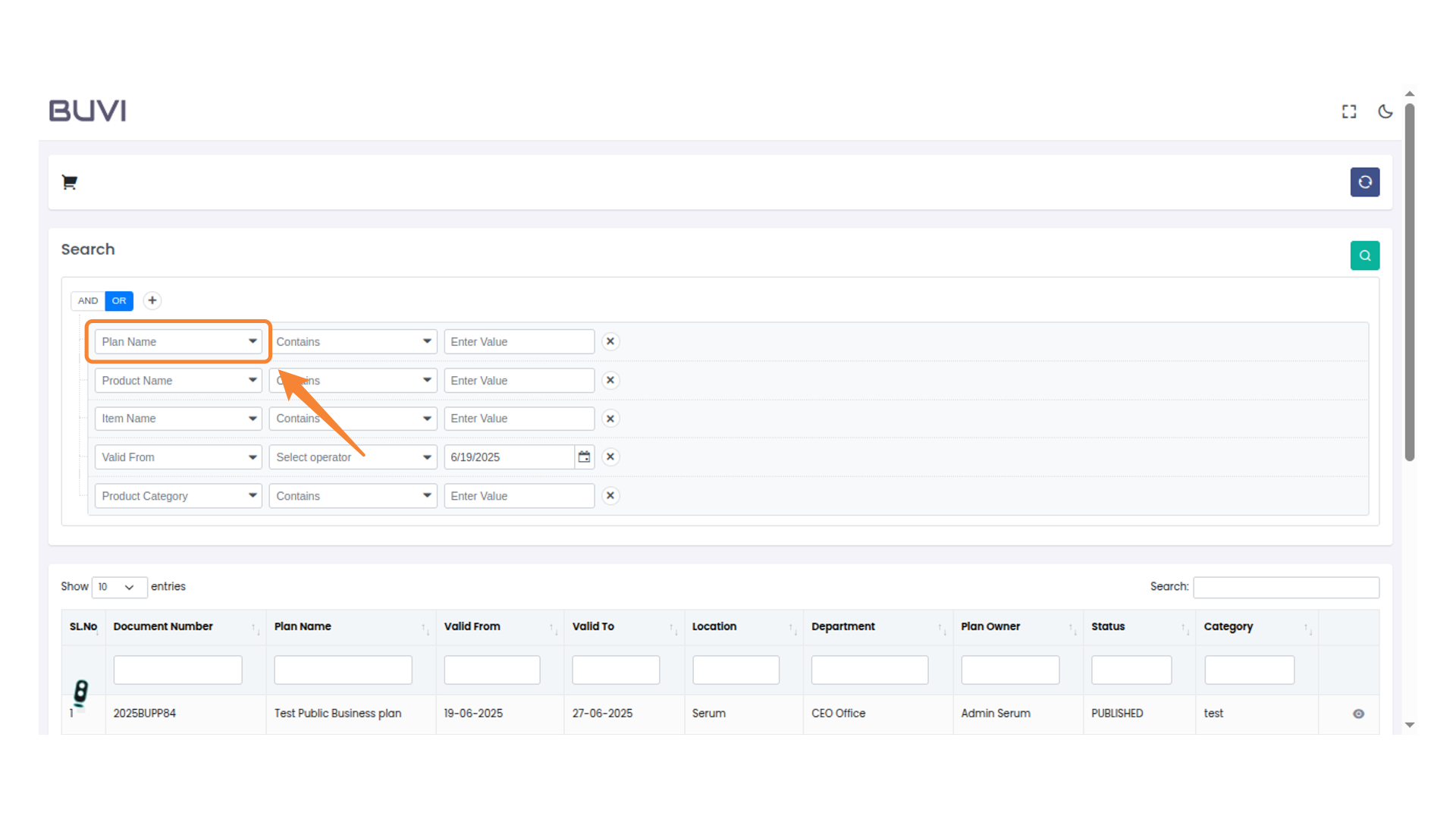Click the blue refresh icon button

click(1364, 182)
